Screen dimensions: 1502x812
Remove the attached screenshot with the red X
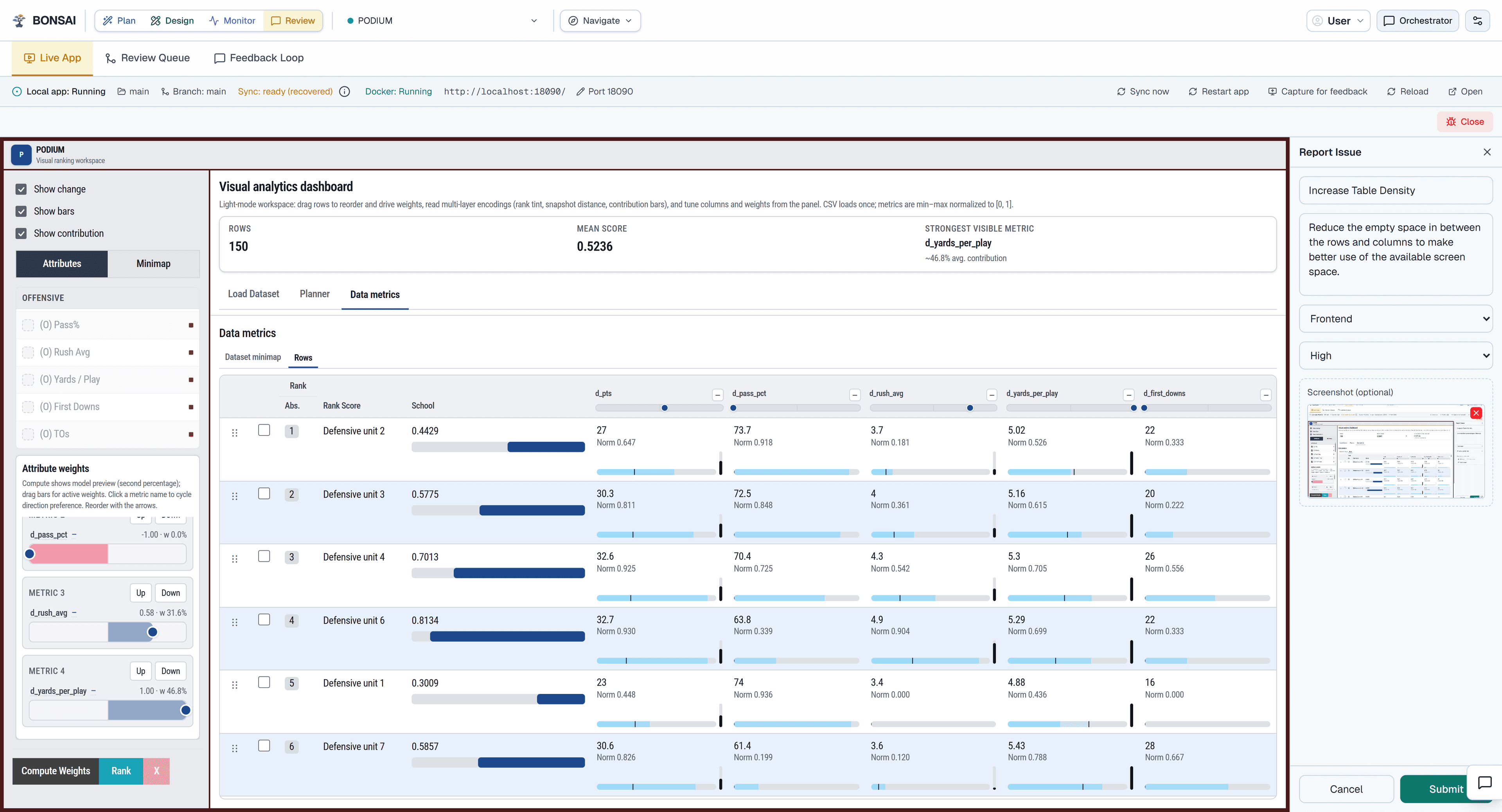tap(1476, 413)
